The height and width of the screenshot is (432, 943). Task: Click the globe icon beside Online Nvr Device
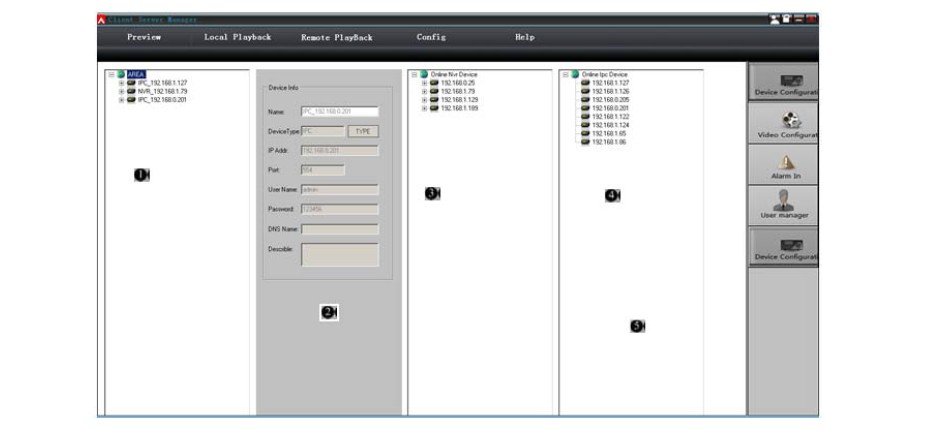(425, 74)
